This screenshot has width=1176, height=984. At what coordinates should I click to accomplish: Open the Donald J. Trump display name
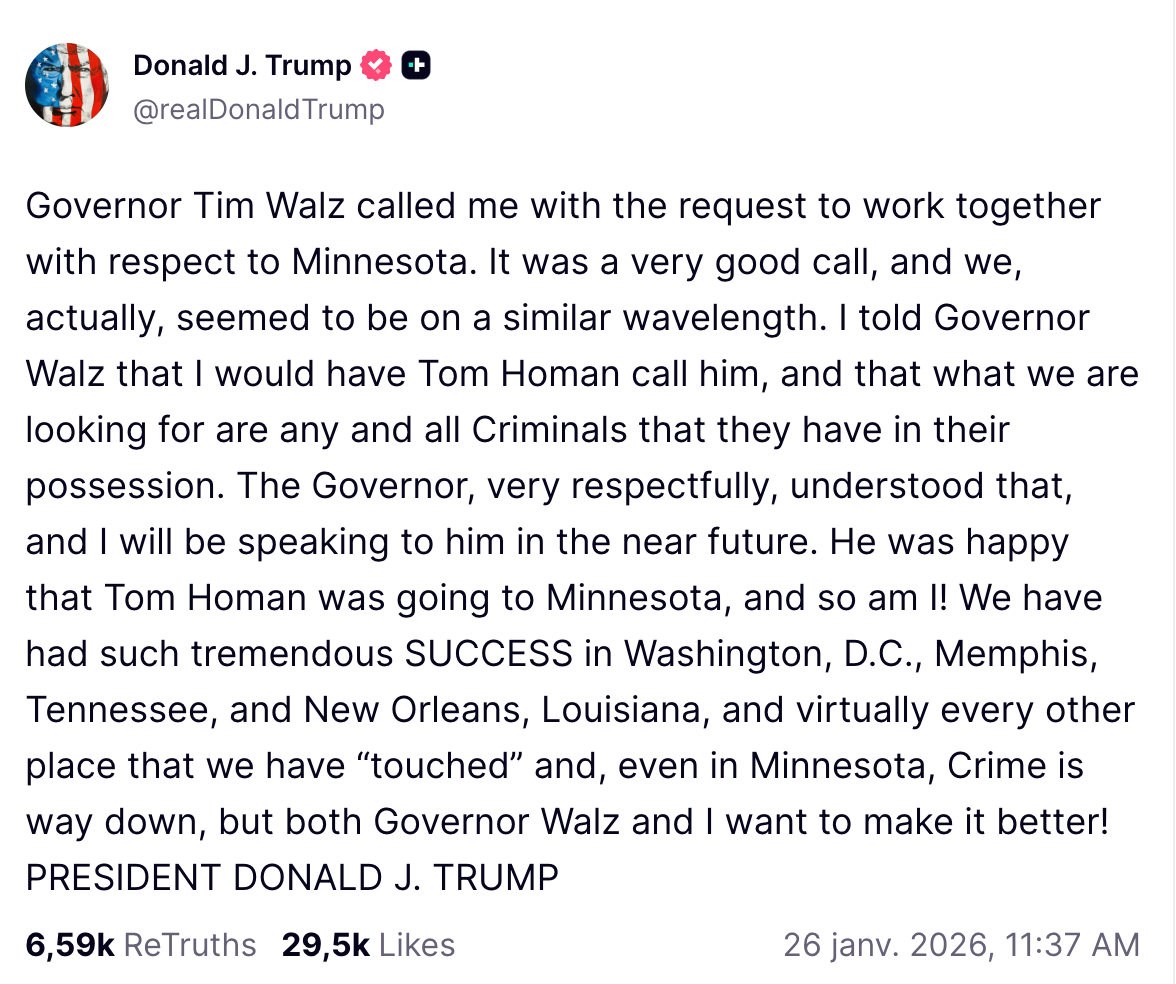(242, 66)
